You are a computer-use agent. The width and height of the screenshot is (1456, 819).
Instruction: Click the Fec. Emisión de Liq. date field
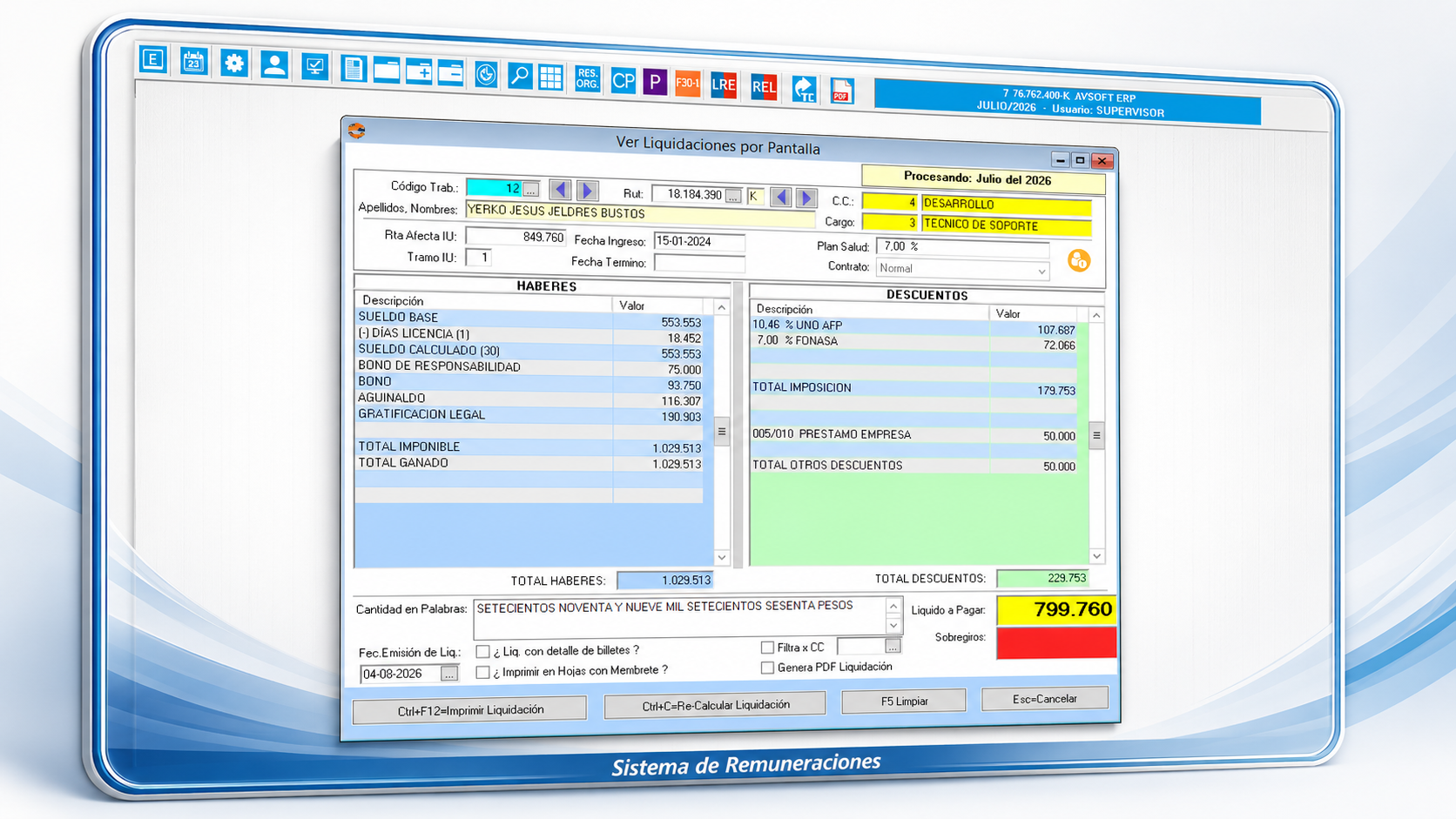pos(401,674)
